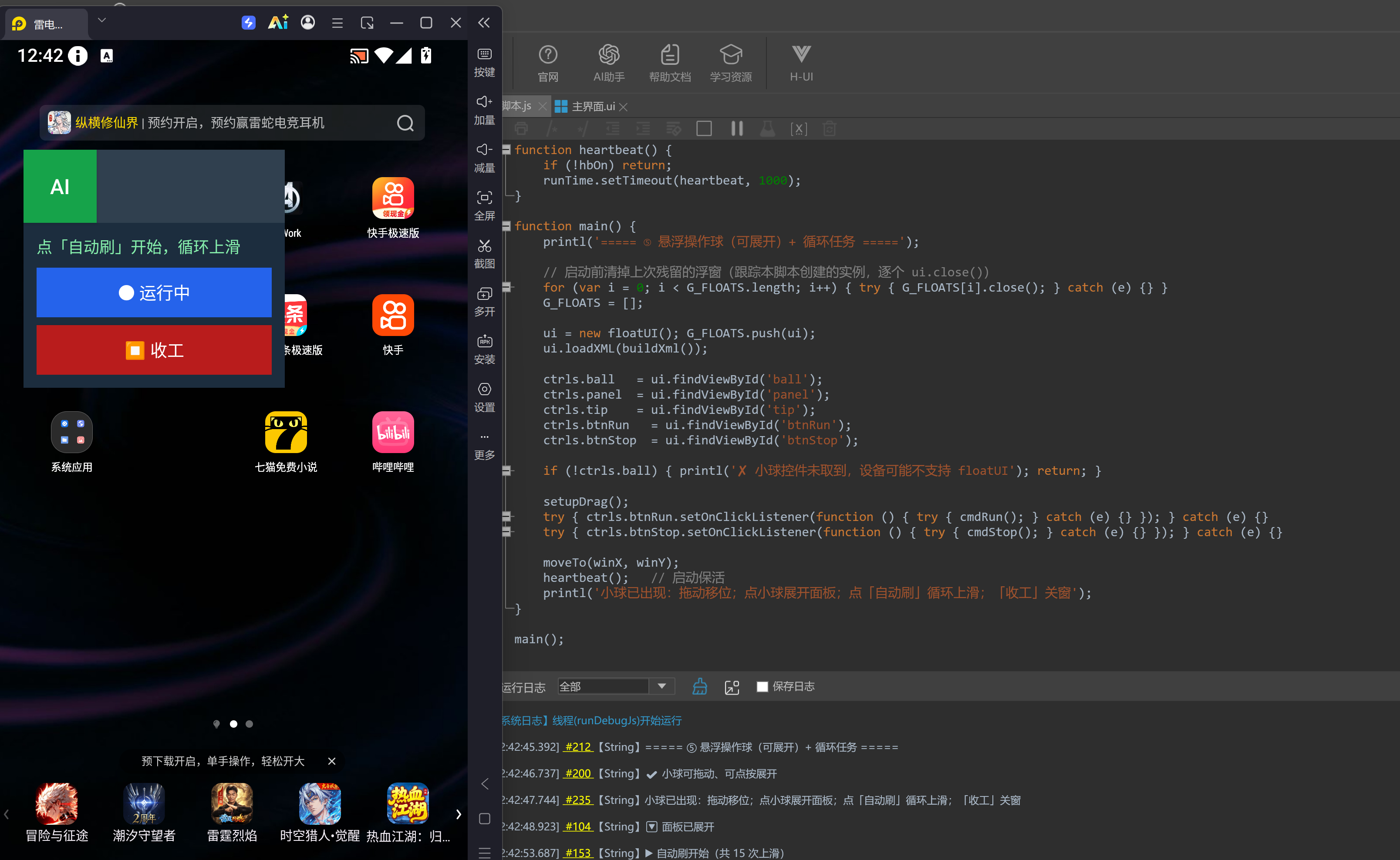The width and height of the screenshot is (1400, 860).
Task: Dismiss the 预下载开启 banner
Action: pyautogui.click(x=332, y=761)
